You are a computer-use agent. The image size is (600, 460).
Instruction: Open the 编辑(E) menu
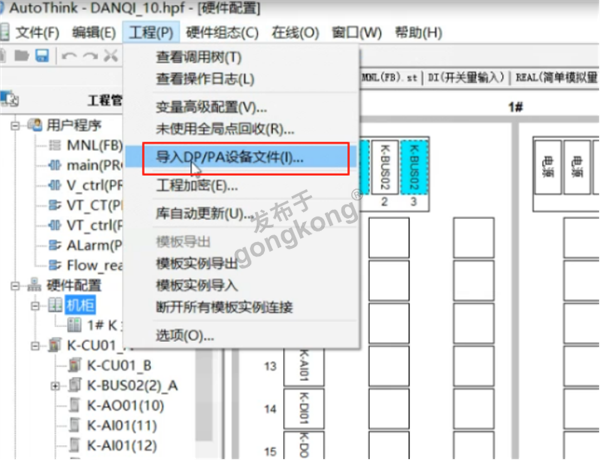tap(94, 33)
